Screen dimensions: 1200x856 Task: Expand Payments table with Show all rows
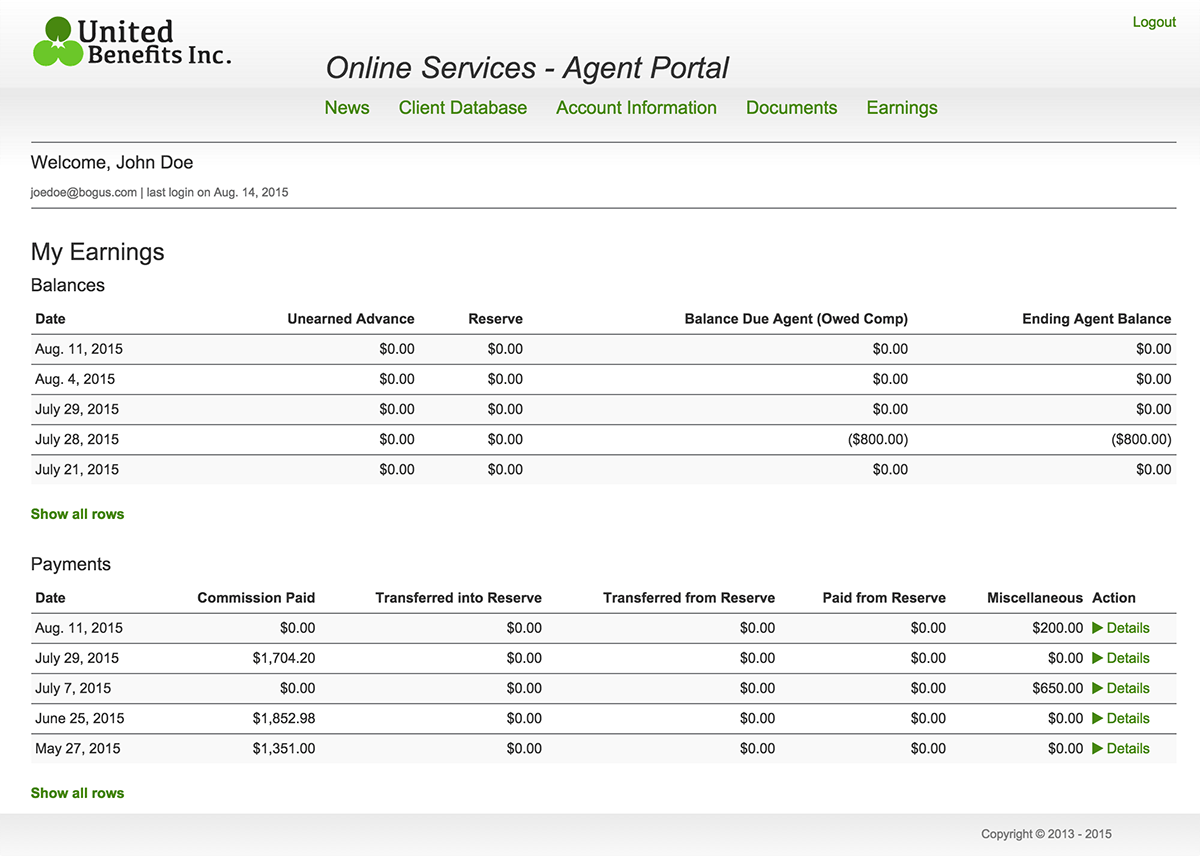77,793
